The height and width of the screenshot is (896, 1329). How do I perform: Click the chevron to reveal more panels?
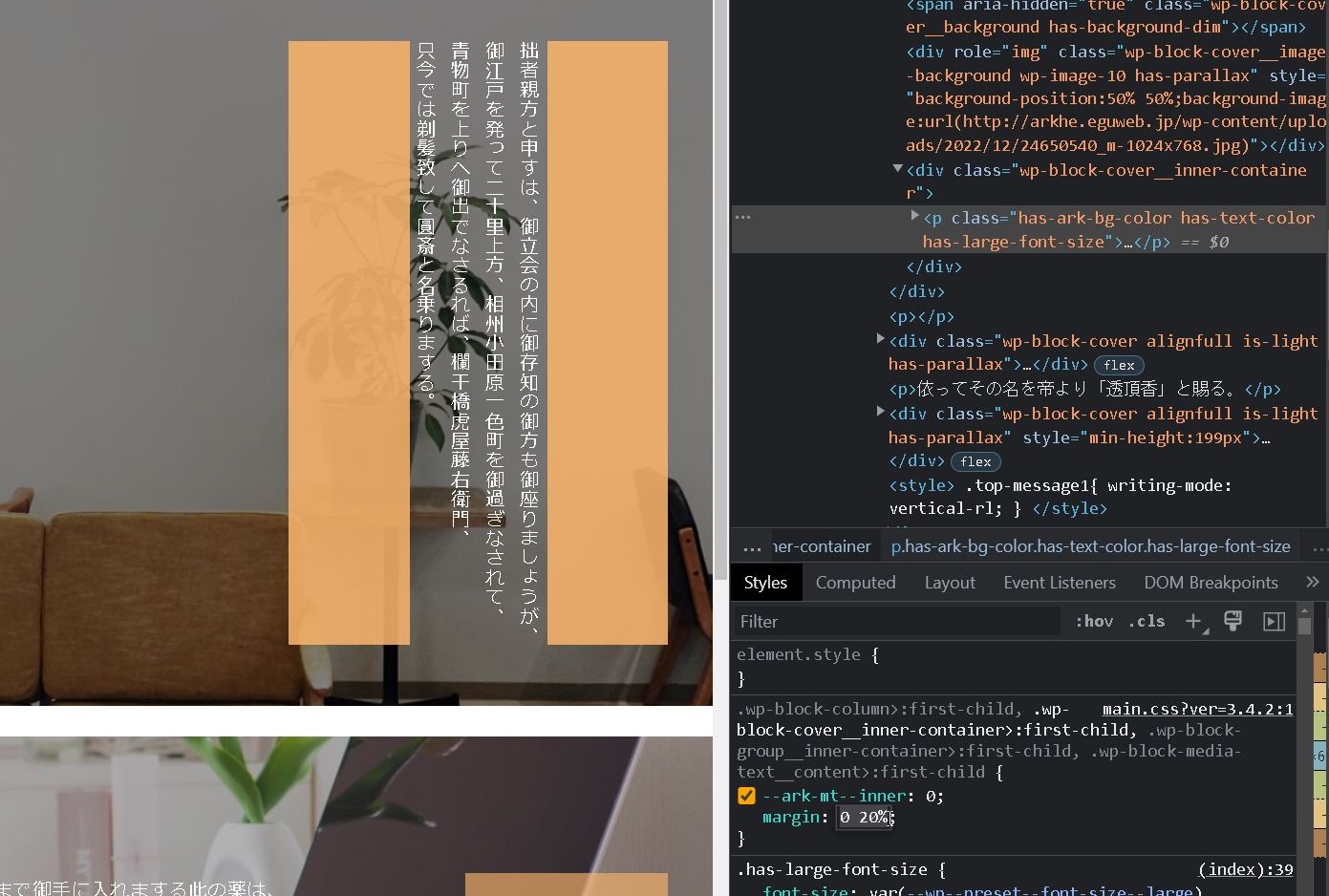[x=1313, y=581]
